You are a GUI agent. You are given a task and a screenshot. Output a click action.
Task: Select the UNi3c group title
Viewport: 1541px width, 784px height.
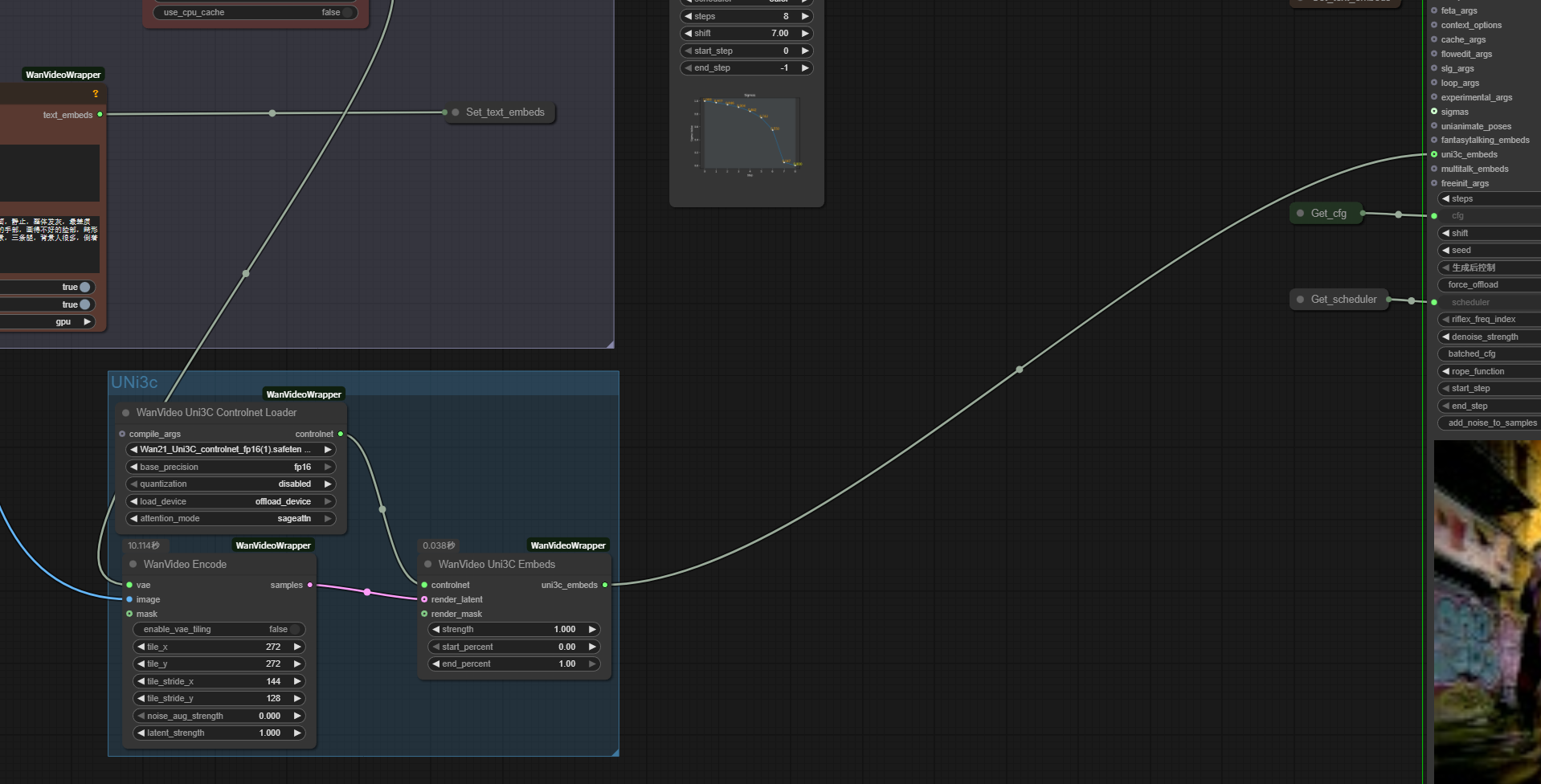(134, 382)
